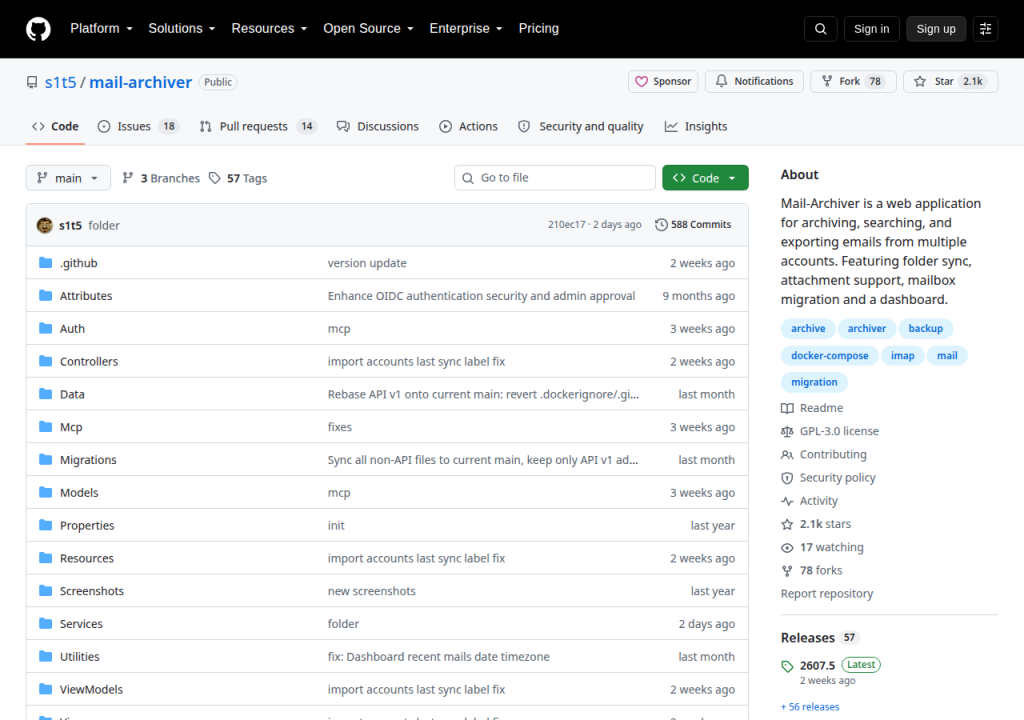Open the GPL-3.0 license link
Viewport: 1024px width, 720px height.
coord(830,431)
